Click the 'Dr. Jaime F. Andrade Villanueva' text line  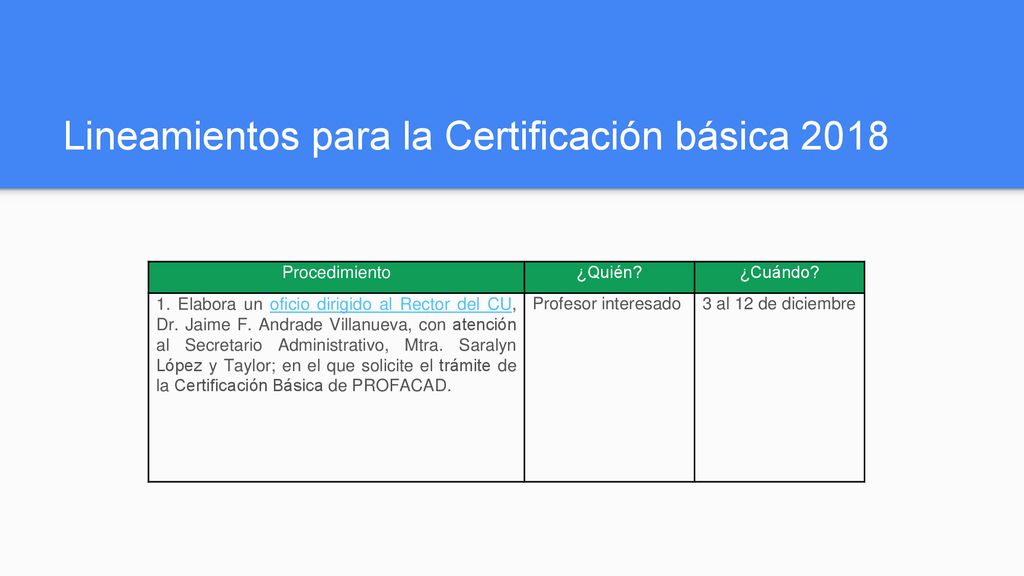[283, 325]
